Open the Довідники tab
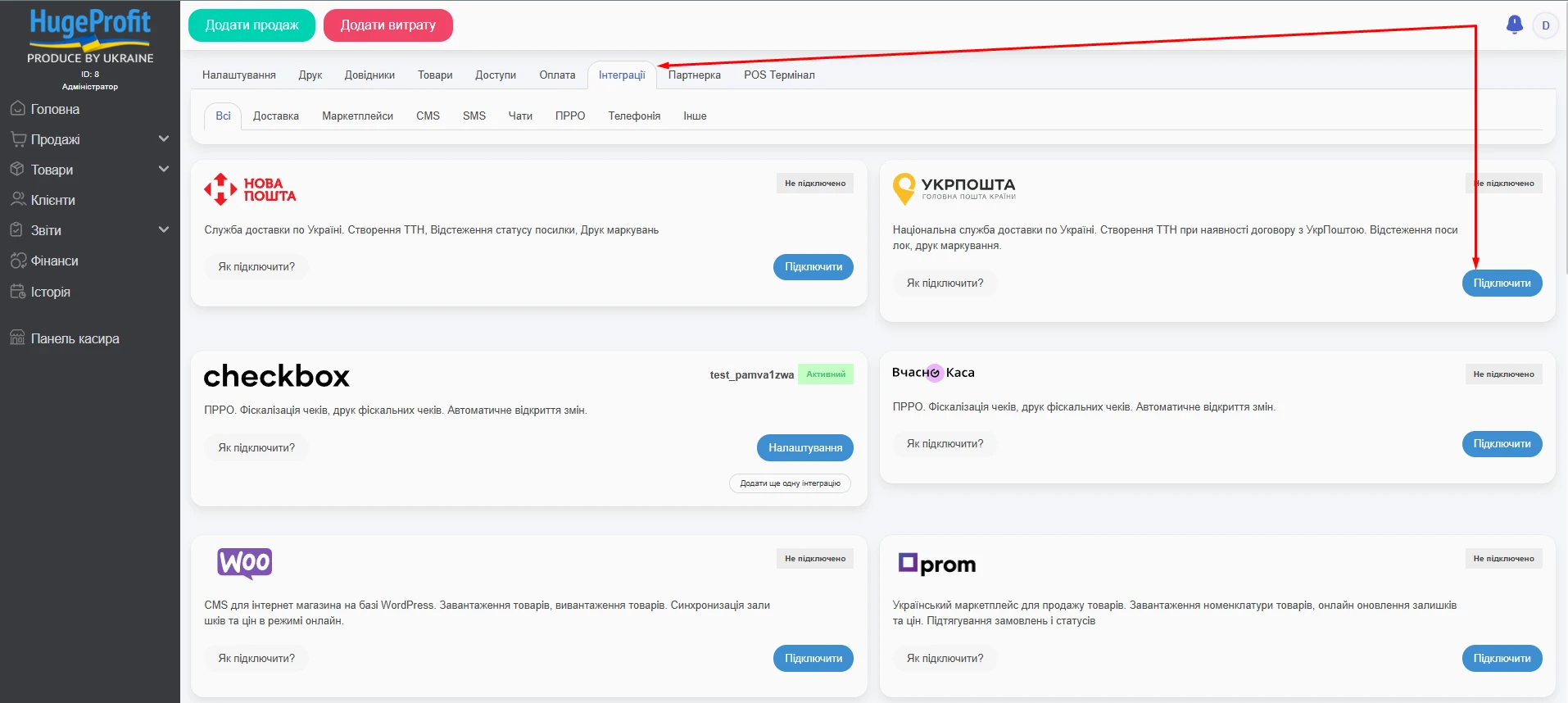The width and height of the screenshot is (1568, 703). (x=369, y=75)
